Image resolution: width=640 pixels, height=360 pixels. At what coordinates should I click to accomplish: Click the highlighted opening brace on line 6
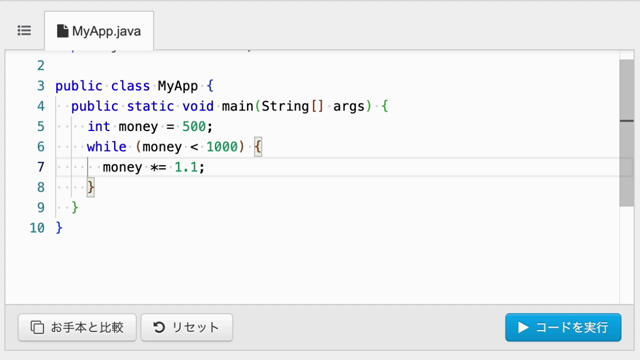pyautogui.click(x=258, y=147)
